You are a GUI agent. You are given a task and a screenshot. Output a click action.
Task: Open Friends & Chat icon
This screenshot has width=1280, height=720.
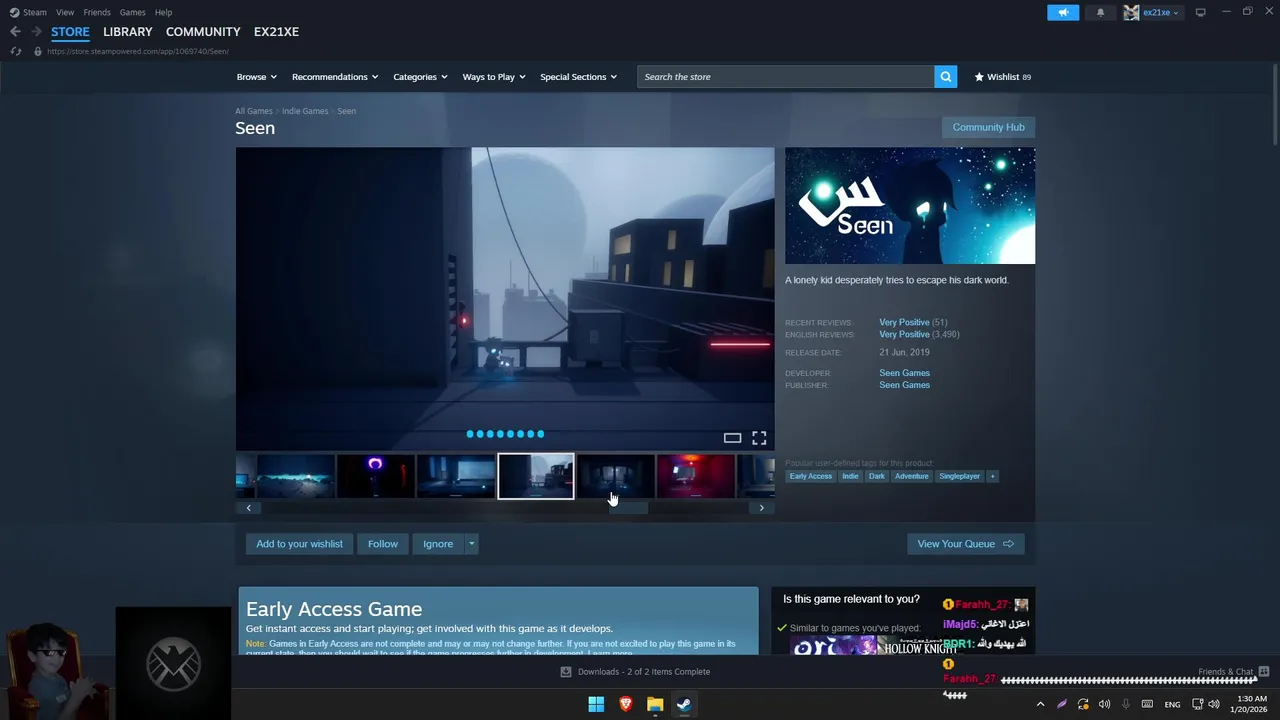1263,671
